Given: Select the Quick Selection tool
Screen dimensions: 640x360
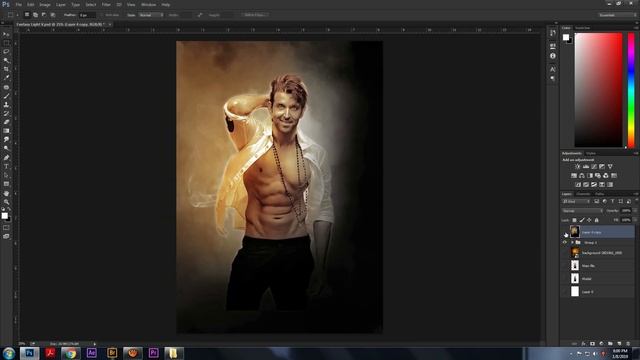Looking at the screenshot, I should click(6, 60).
